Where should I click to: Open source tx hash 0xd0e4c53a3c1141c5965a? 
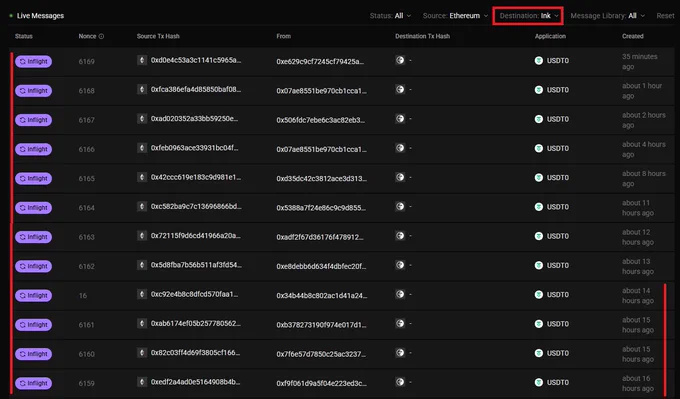click(x=196, y=60)
